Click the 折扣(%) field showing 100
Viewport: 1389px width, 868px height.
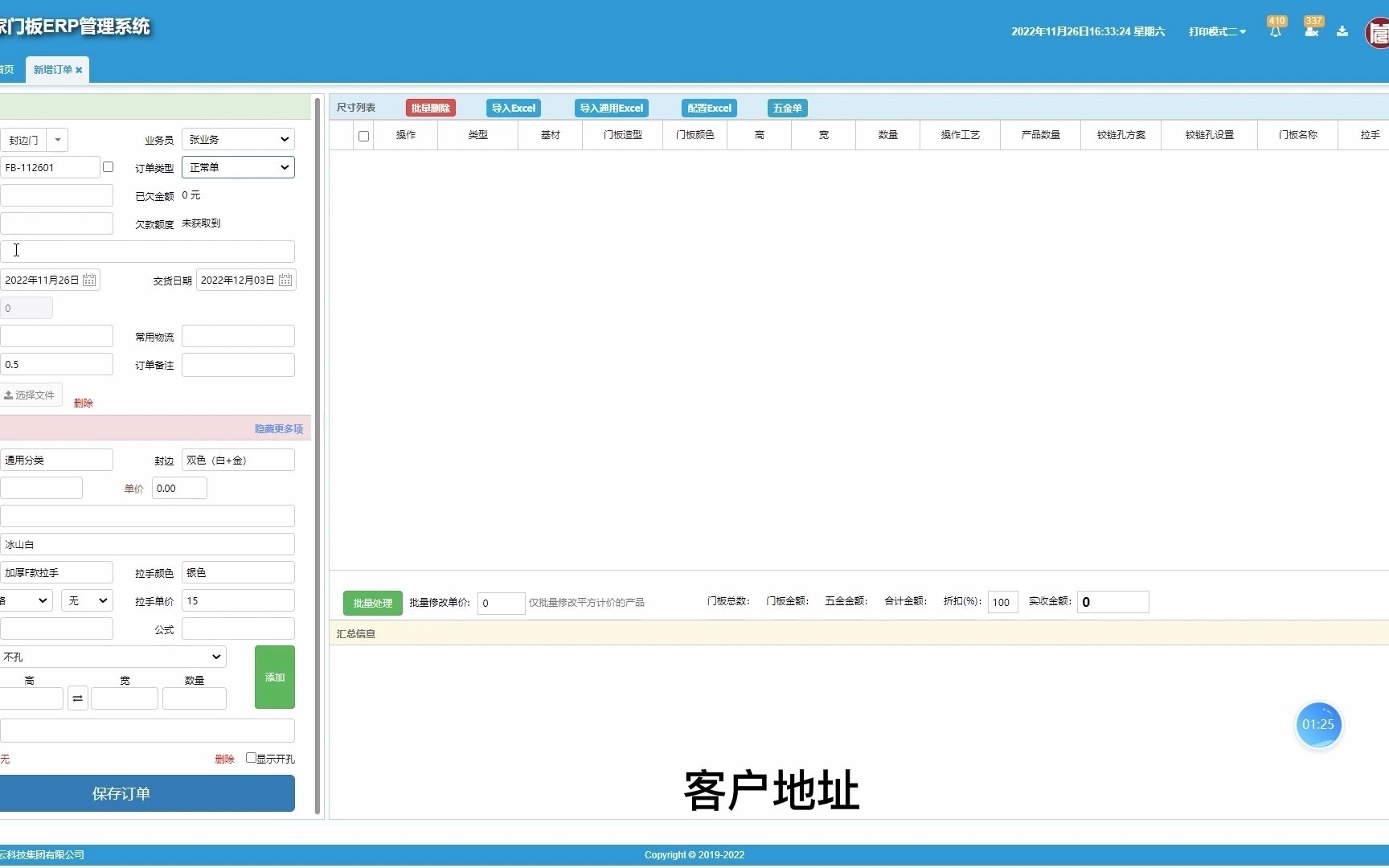point(1003,602)
